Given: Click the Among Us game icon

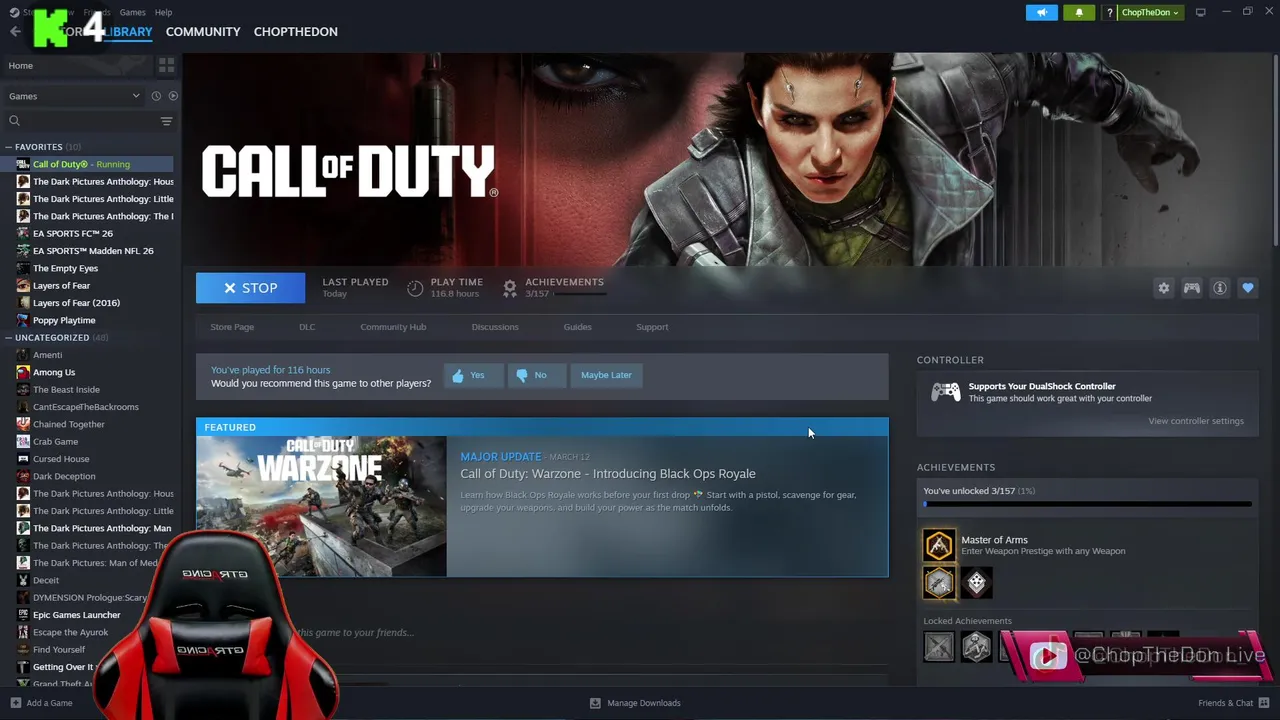Looking at the screenshot, I should point(23,372).
